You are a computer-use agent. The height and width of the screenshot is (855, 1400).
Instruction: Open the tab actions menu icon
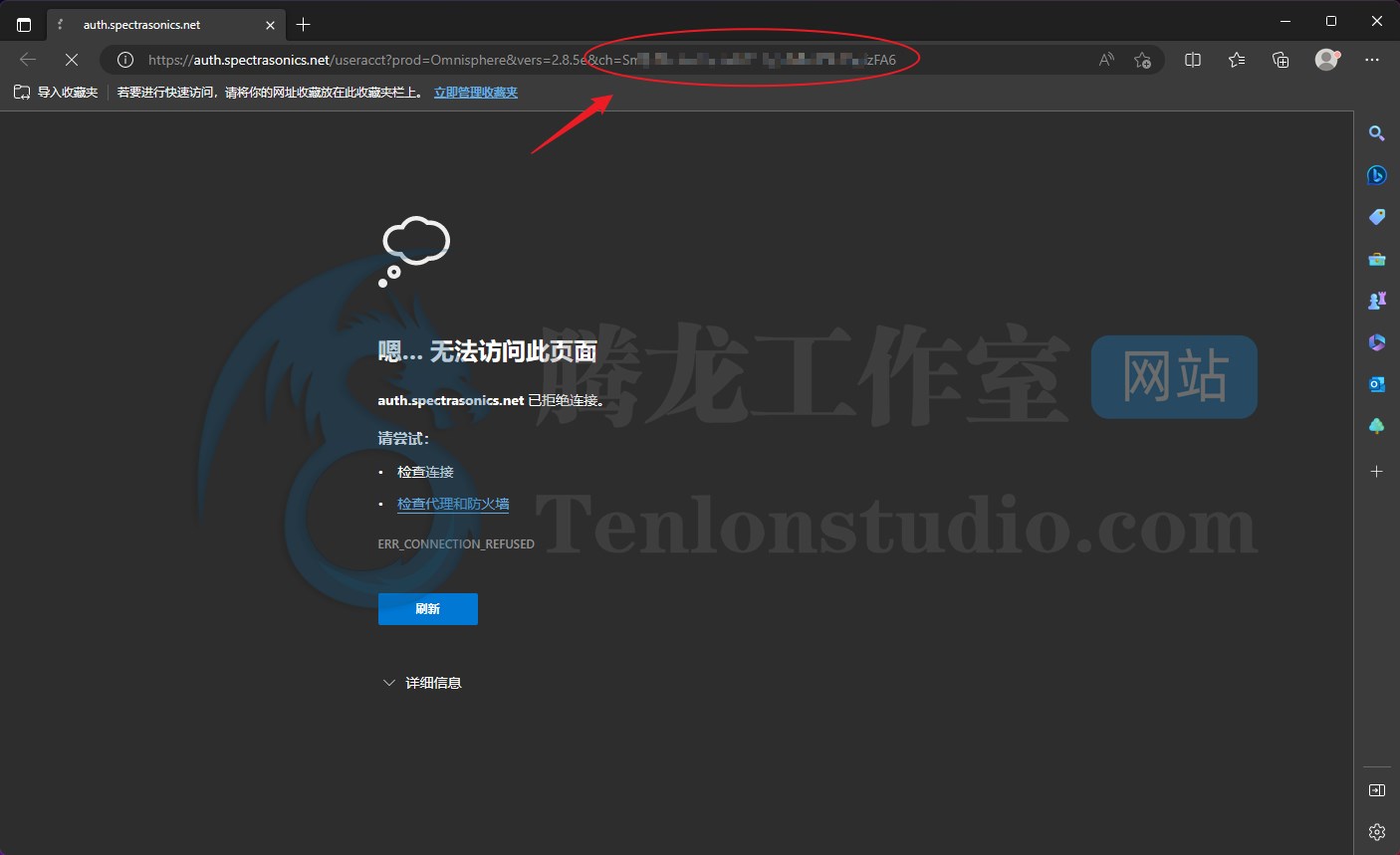(24, 25)
